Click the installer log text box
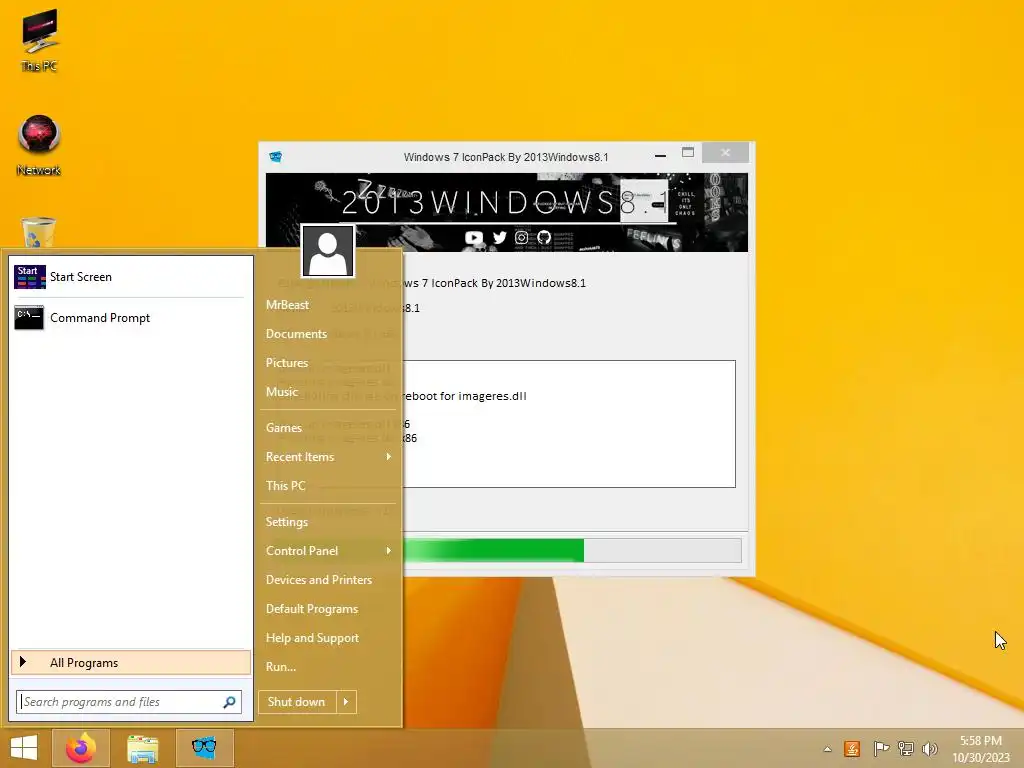The image size is (1024, 768). pyautogui.click(x=568, y=424)
